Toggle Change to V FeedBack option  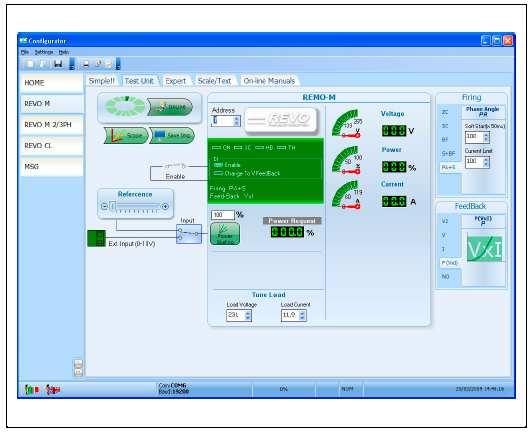(x=246, y=173)
